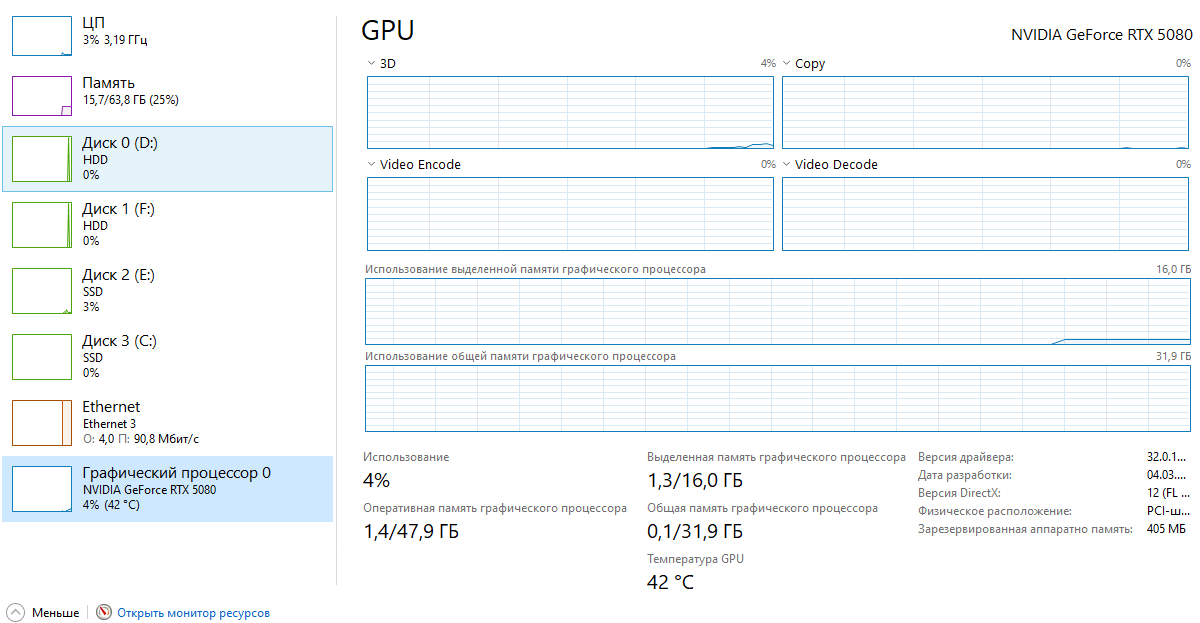Image resolution: width=1200 pixels, height=623 pixels.
Task: Click the shared GPU memory usage graph
Action: [x=777, y=398]
